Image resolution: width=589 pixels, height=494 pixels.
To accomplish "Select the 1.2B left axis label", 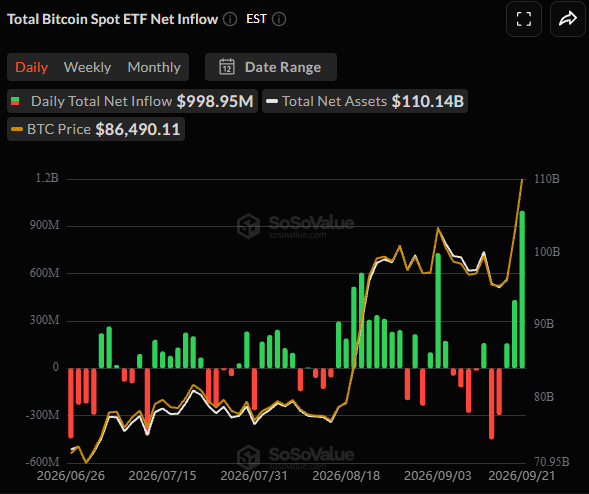I will pos(47,178).
